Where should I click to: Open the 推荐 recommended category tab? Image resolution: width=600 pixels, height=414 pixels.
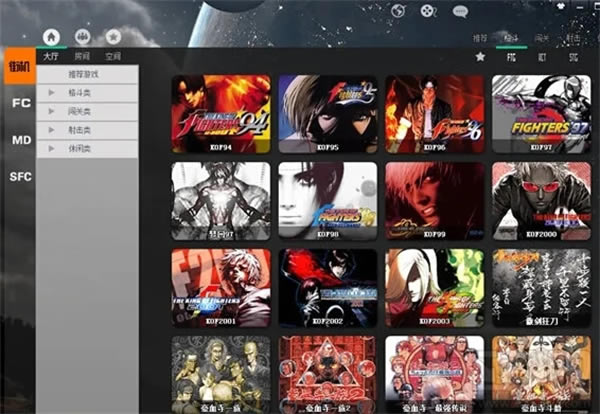(480, 38)
